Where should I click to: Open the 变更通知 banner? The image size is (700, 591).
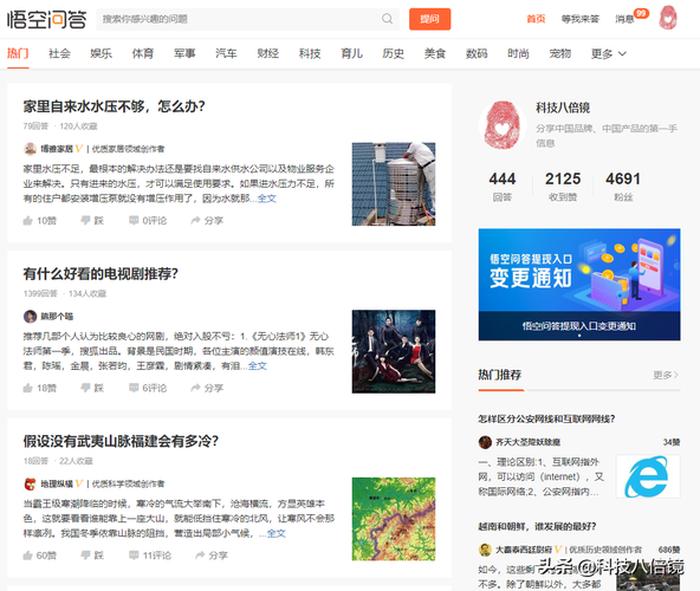579,284
